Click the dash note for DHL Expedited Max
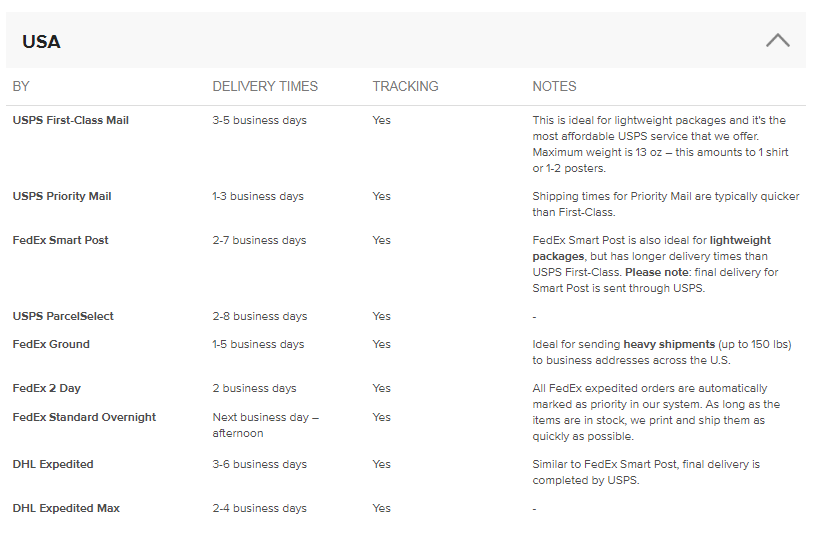This screenshot has width=819, height=551. coord(534,509)
